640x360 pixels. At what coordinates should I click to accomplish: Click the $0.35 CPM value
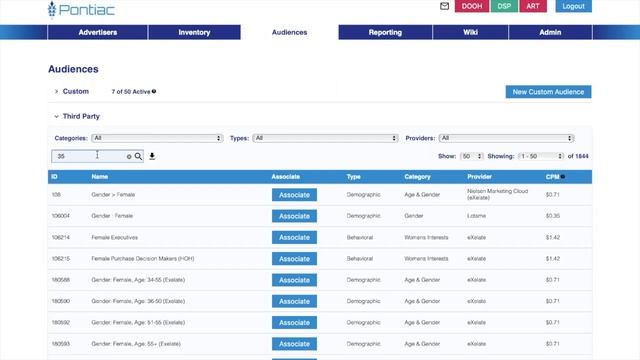pos(553,216)
